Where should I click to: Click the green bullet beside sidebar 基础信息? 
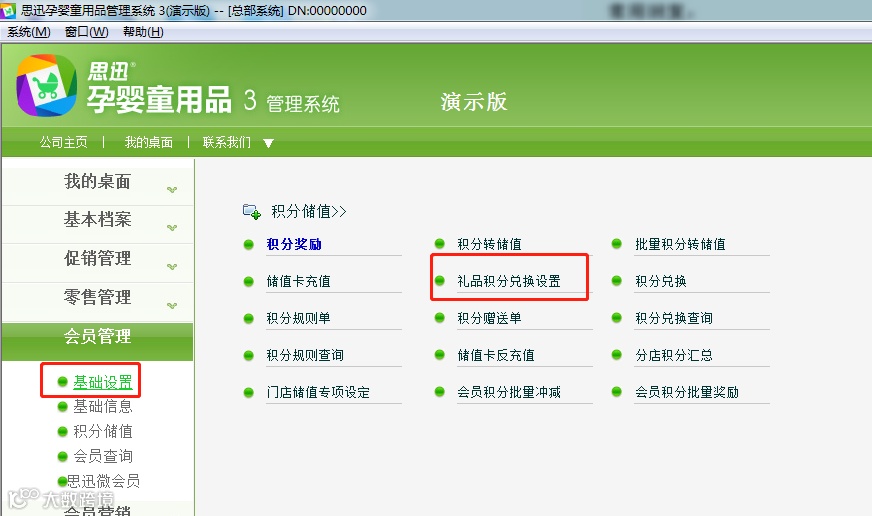click(62, 406)
